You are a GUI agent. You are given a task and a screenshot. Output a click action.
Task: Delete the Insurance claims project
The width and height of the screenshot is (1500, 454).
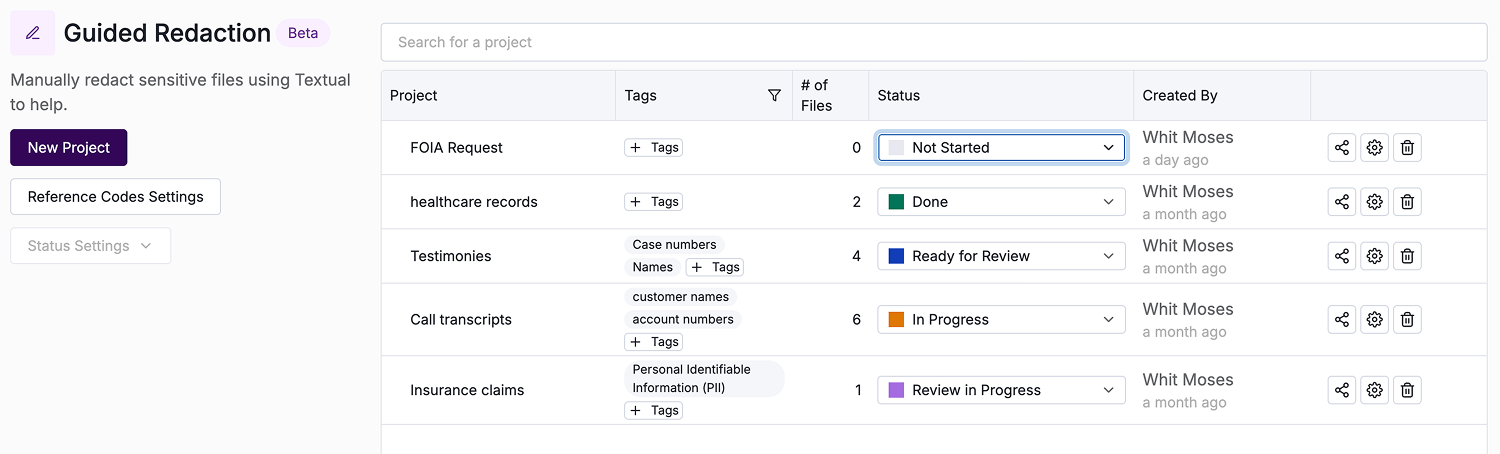(x=1407, y=390)
